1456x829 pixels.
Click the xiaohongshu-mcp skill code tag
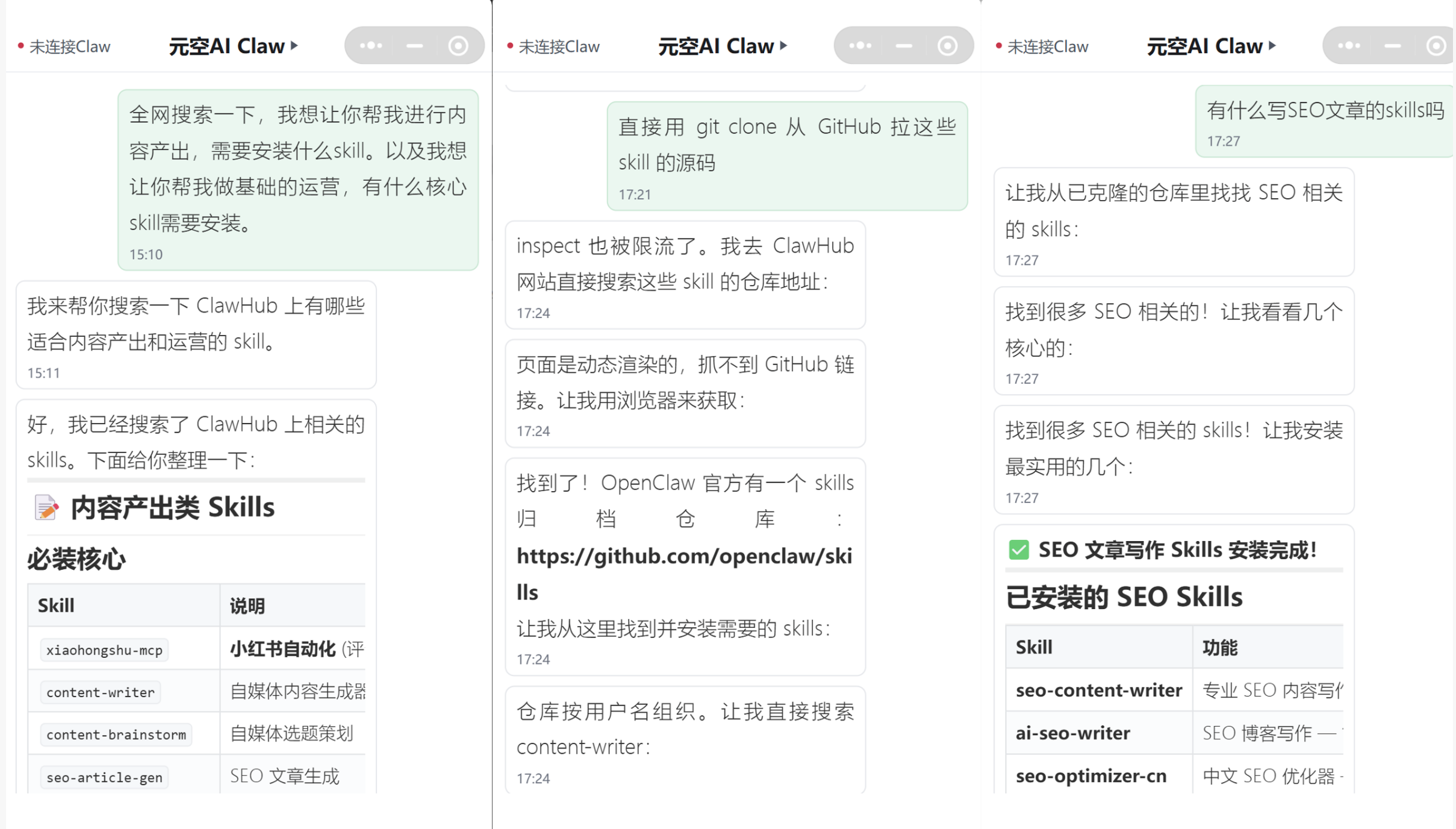pos(104,650)
